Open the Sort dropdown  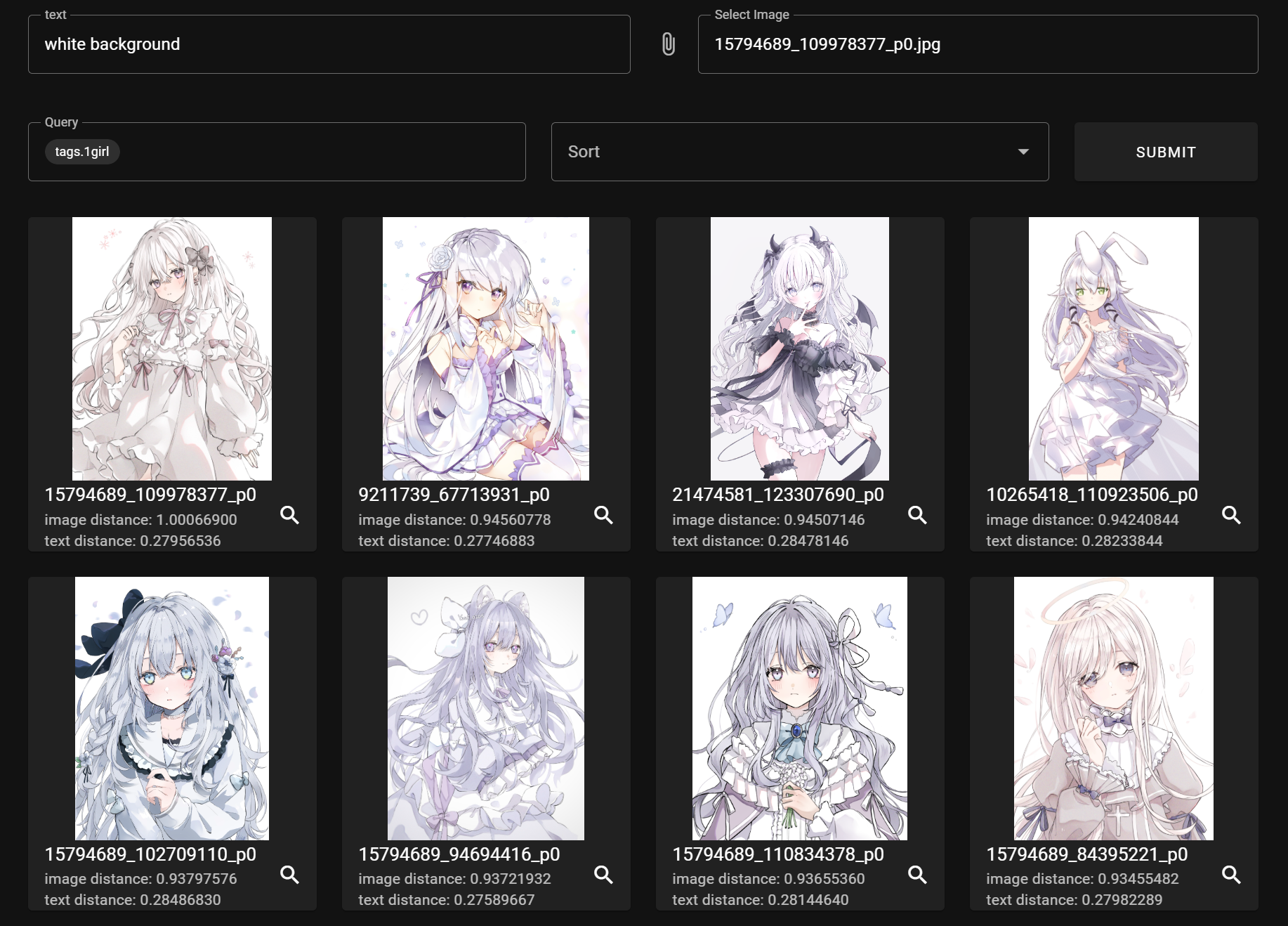(787, 152)
